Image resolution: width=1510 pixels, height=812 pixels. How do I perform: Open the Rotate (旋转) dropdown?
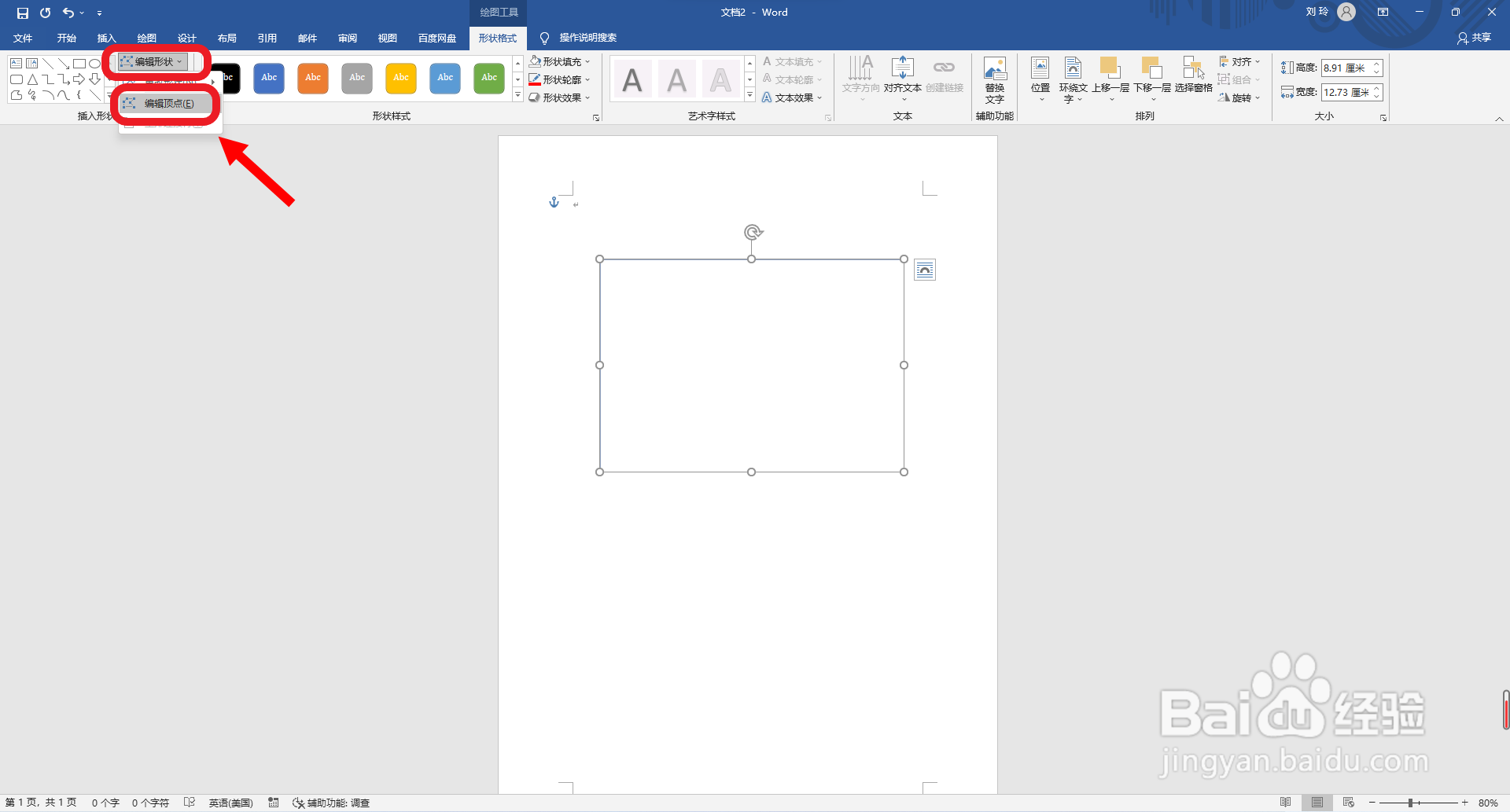tap(1239, 97)
